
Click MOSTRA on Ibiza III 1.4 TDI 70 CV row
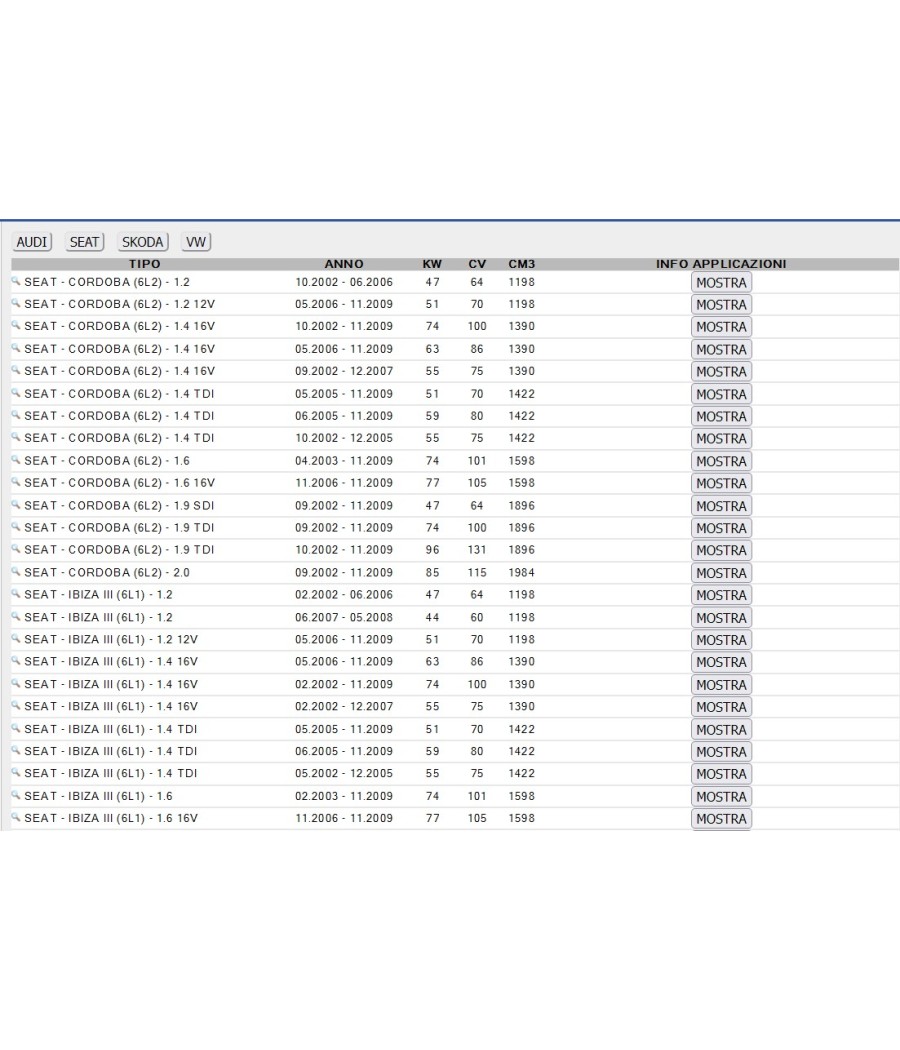pos(721,730)
